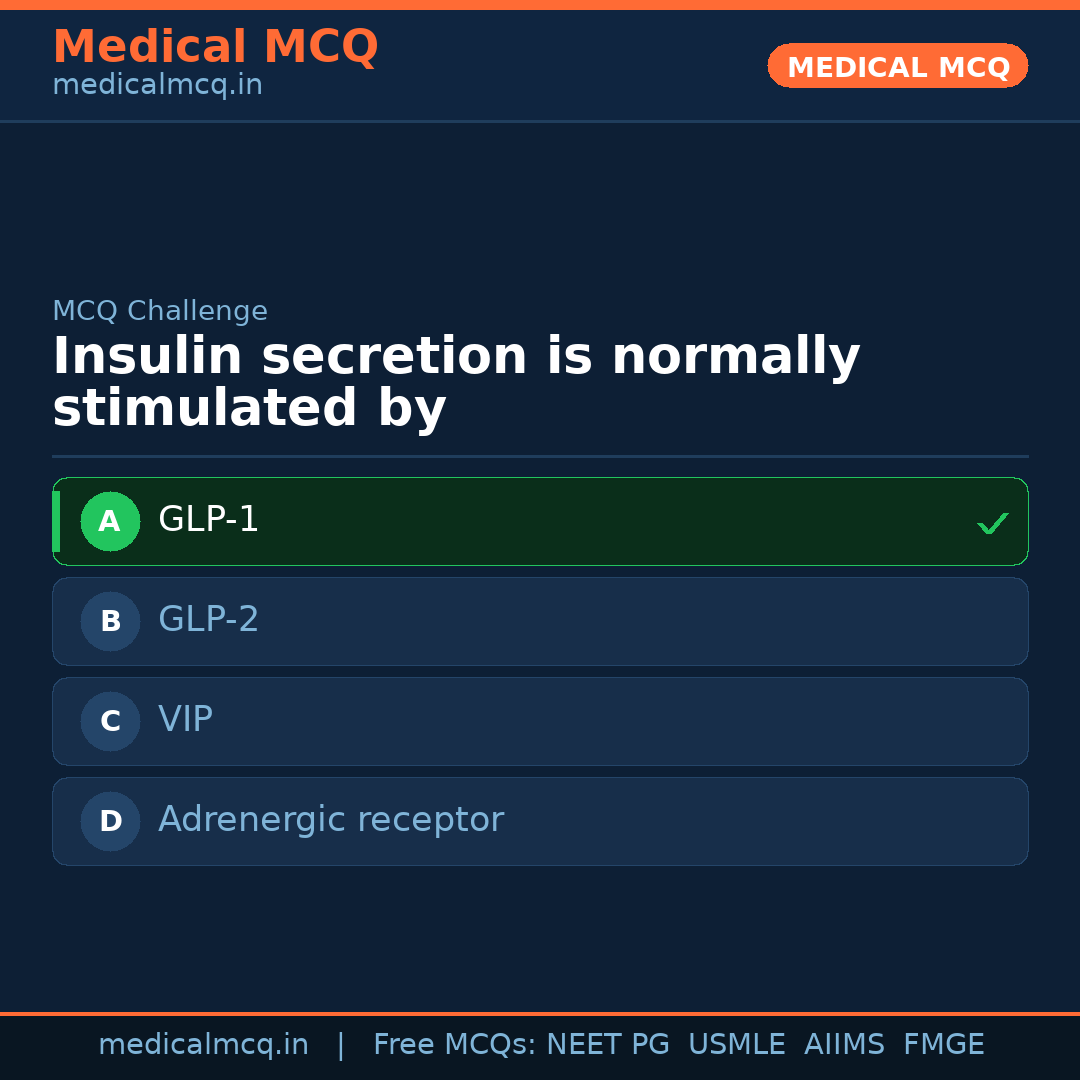This screenshot has width=1080, height=1080.
Task: Click the C letter circle badge
Action: tap(110, 721)
